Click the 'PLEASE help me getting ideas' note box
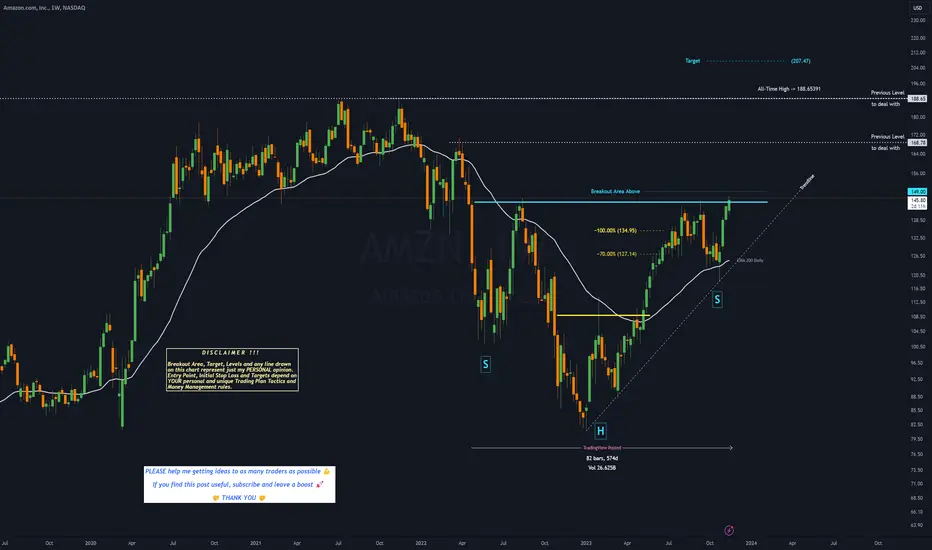The height and width of the screenshot is (550, 932). (x=240, y=485)
